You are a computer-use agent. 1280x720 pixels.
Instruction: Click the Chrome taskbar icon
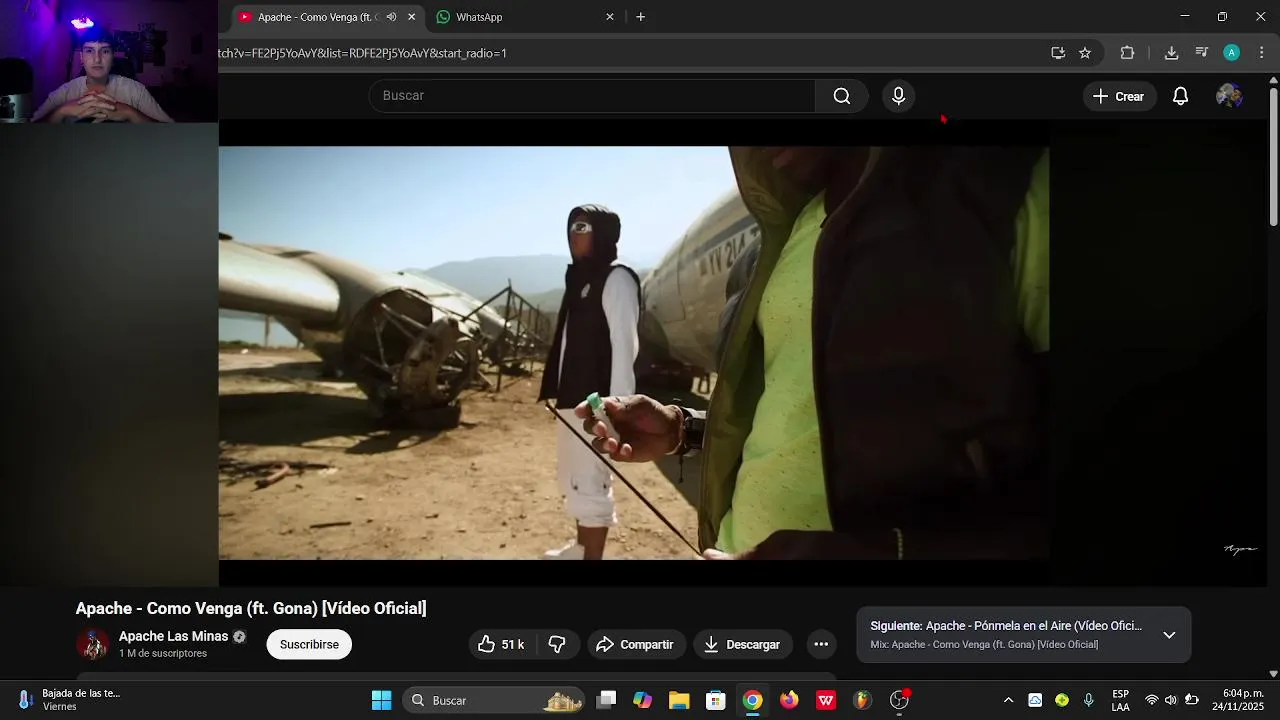click(753, 700)
